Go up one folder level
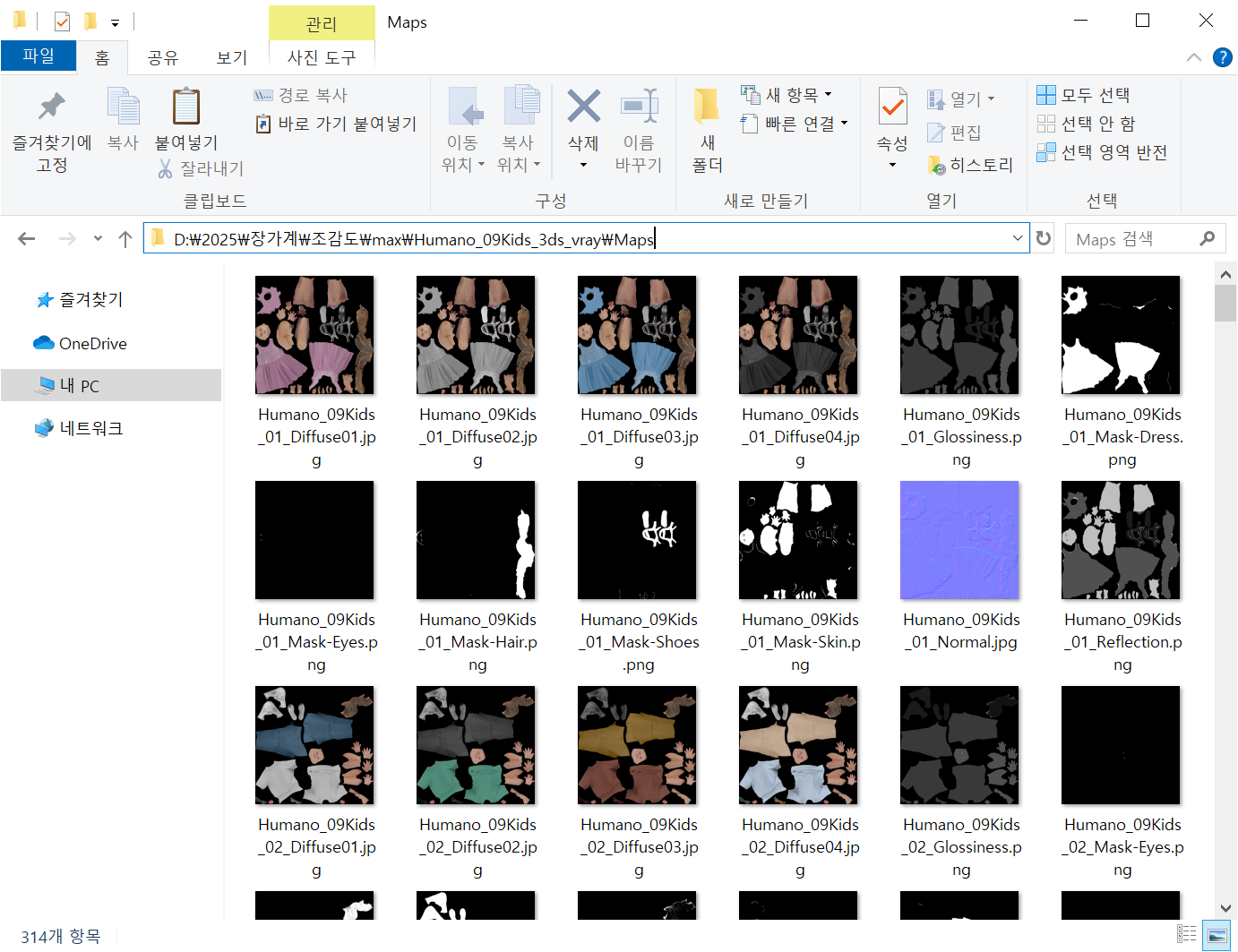The width and height of the screenshot is (1238, 952). [x=125, y=239]
